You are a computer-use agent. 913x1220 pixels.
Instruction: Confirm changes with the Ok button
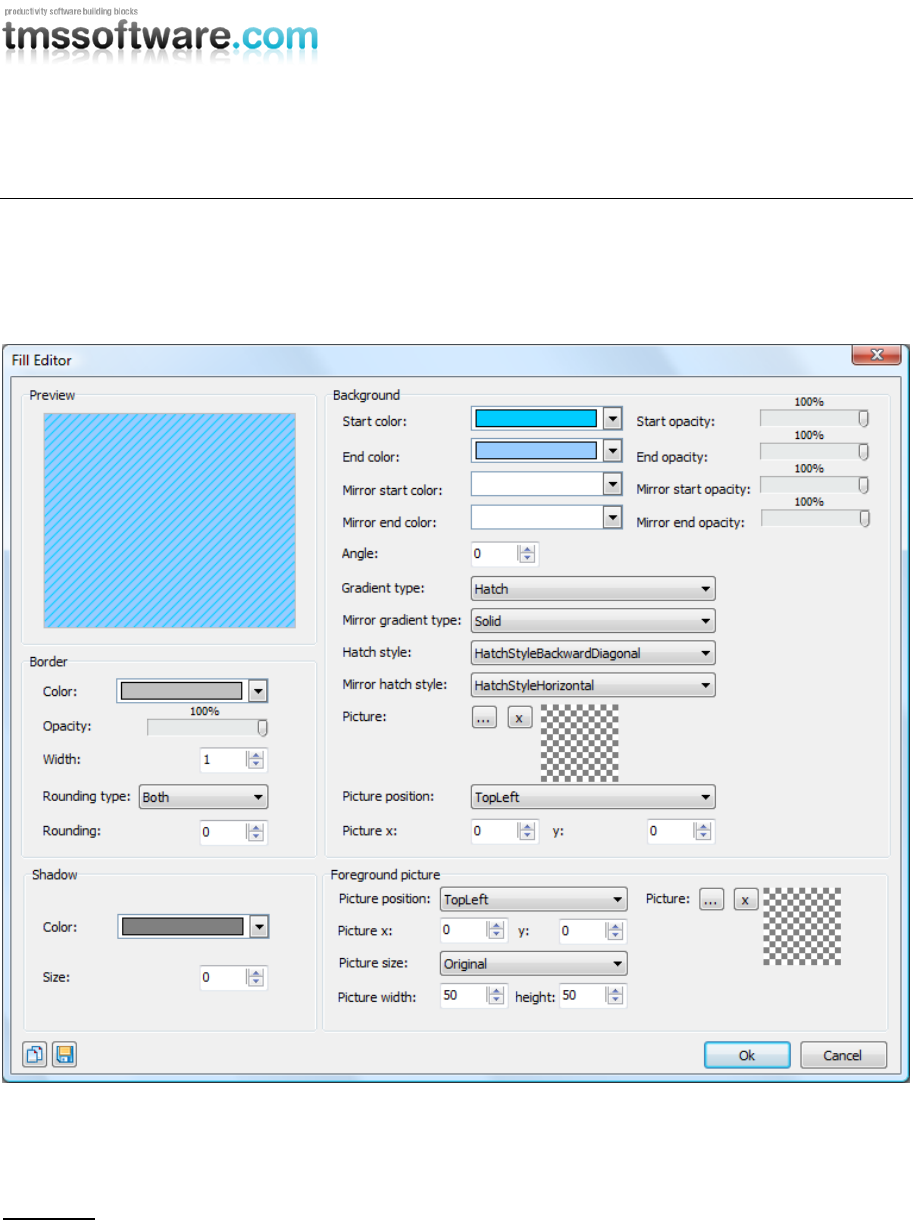747,1055
